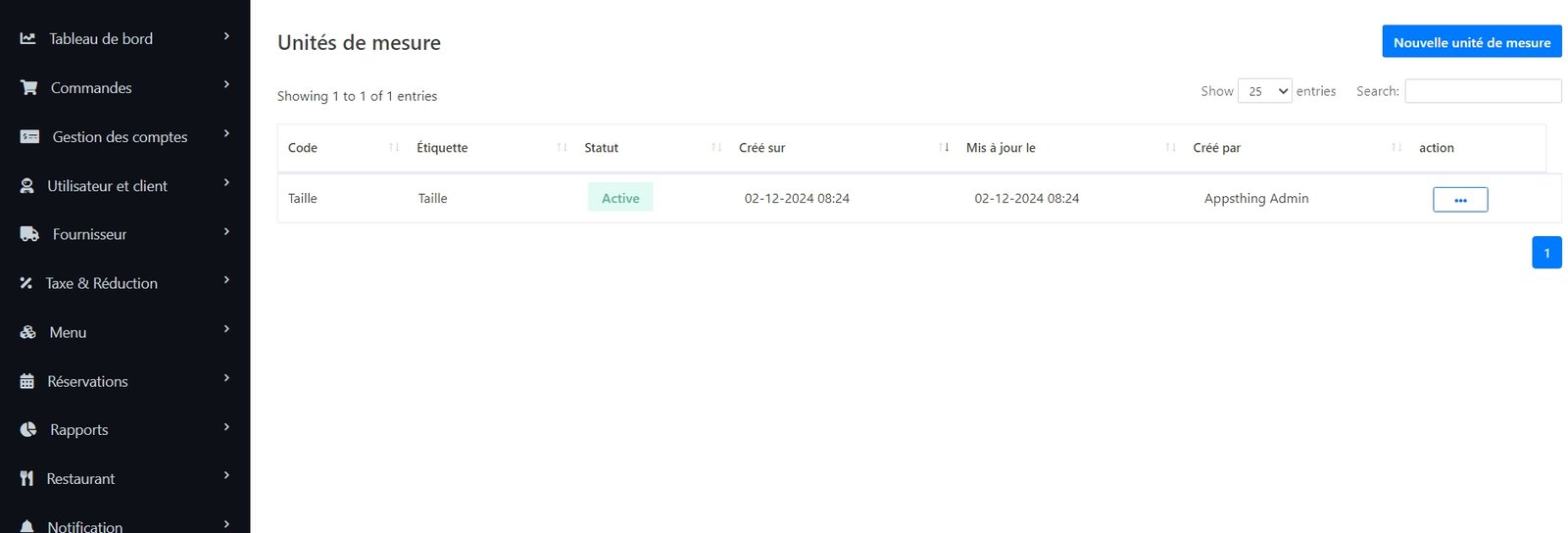Open the Commandes sidebar menu item
This screenshot has height=533, width=1568.
(91, 87)
